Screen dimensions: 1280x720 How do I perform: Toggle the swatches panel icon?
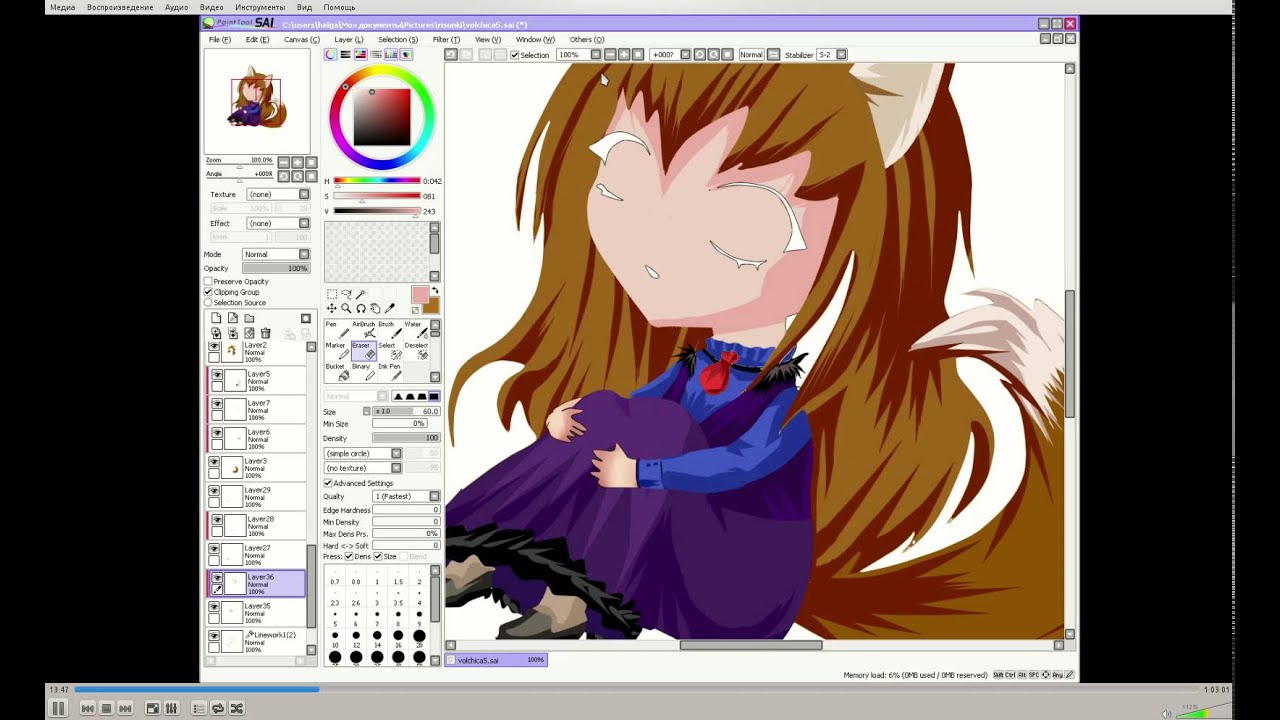pyautogui.click(x=391, y=54)
